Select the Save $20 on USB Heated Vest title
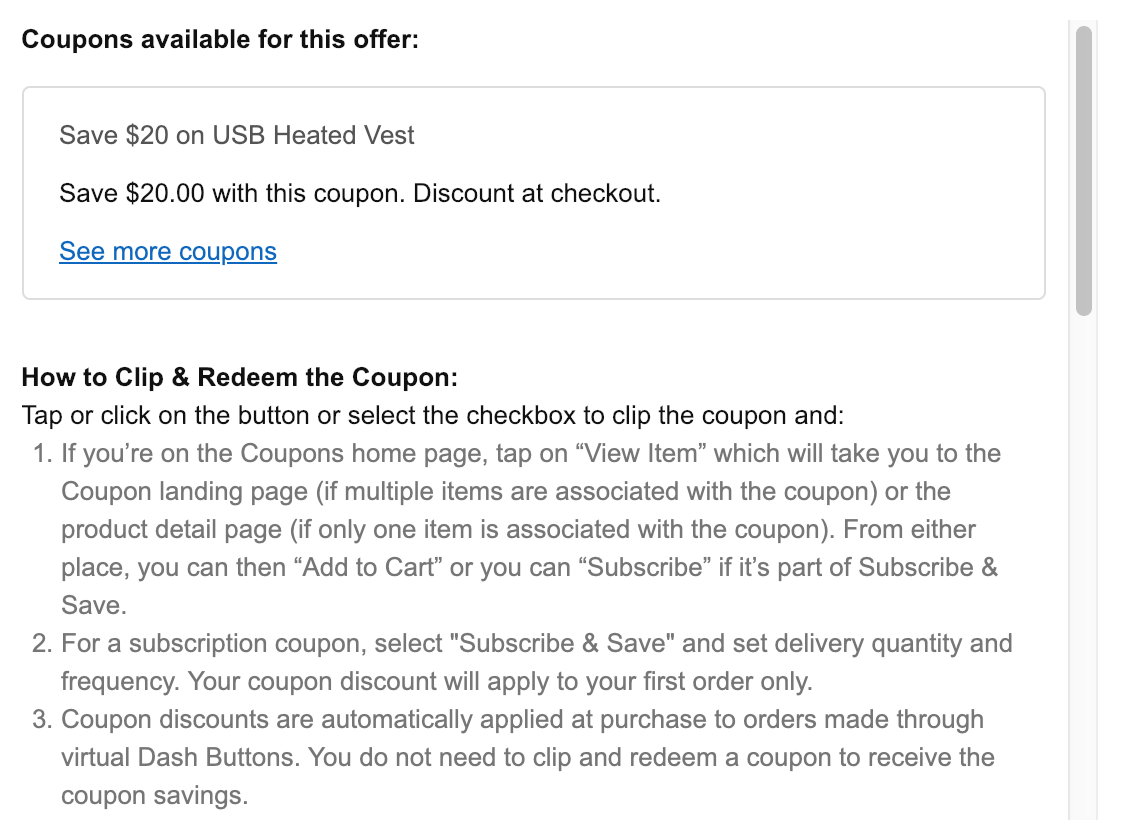 tap(236, 135)
